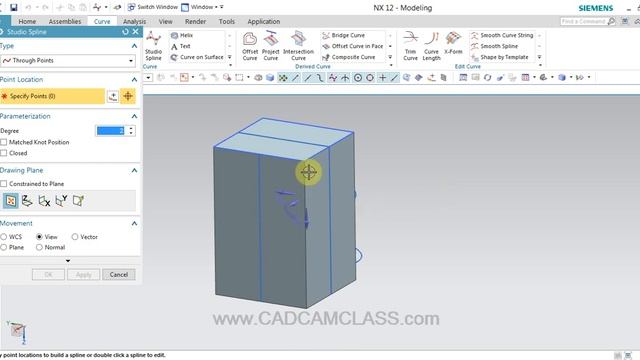Select the Normal movement option
This screenshot has height=360, width=640.
(x=39, y=247)
